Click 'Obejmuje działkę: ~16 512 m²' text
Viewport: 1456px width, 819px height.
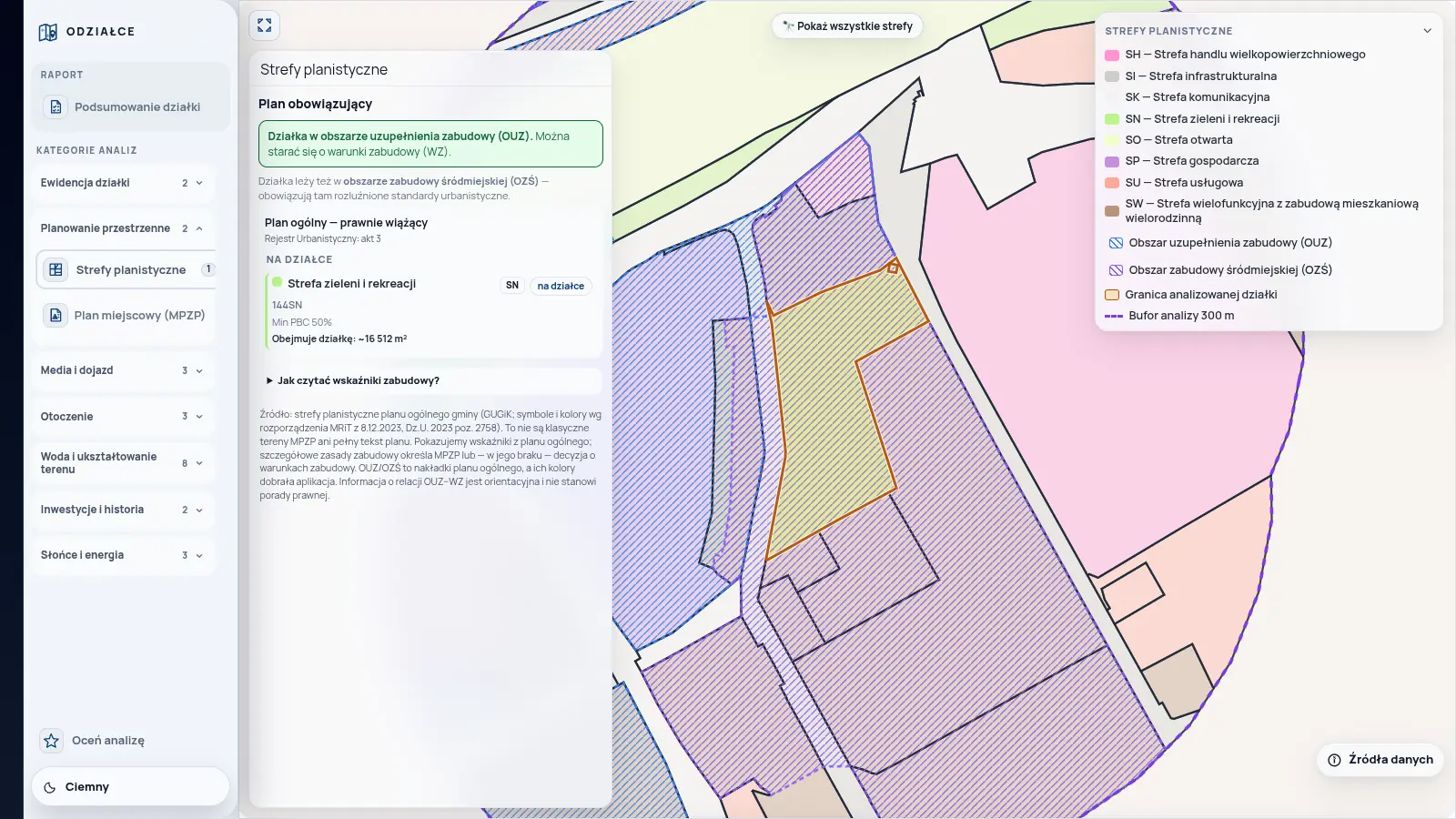(x=339, y=339)
